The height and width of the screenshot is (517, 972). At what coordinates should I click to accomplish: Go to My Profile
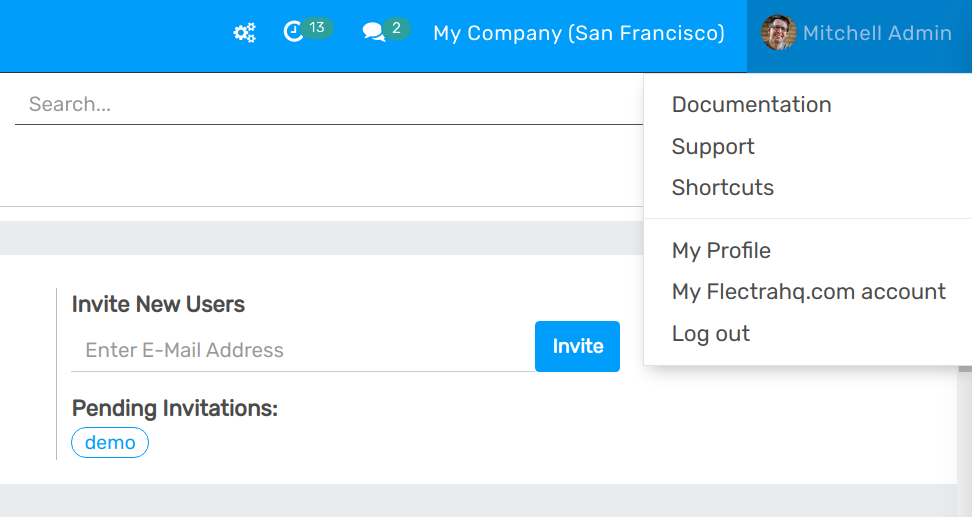coord(721,251)
